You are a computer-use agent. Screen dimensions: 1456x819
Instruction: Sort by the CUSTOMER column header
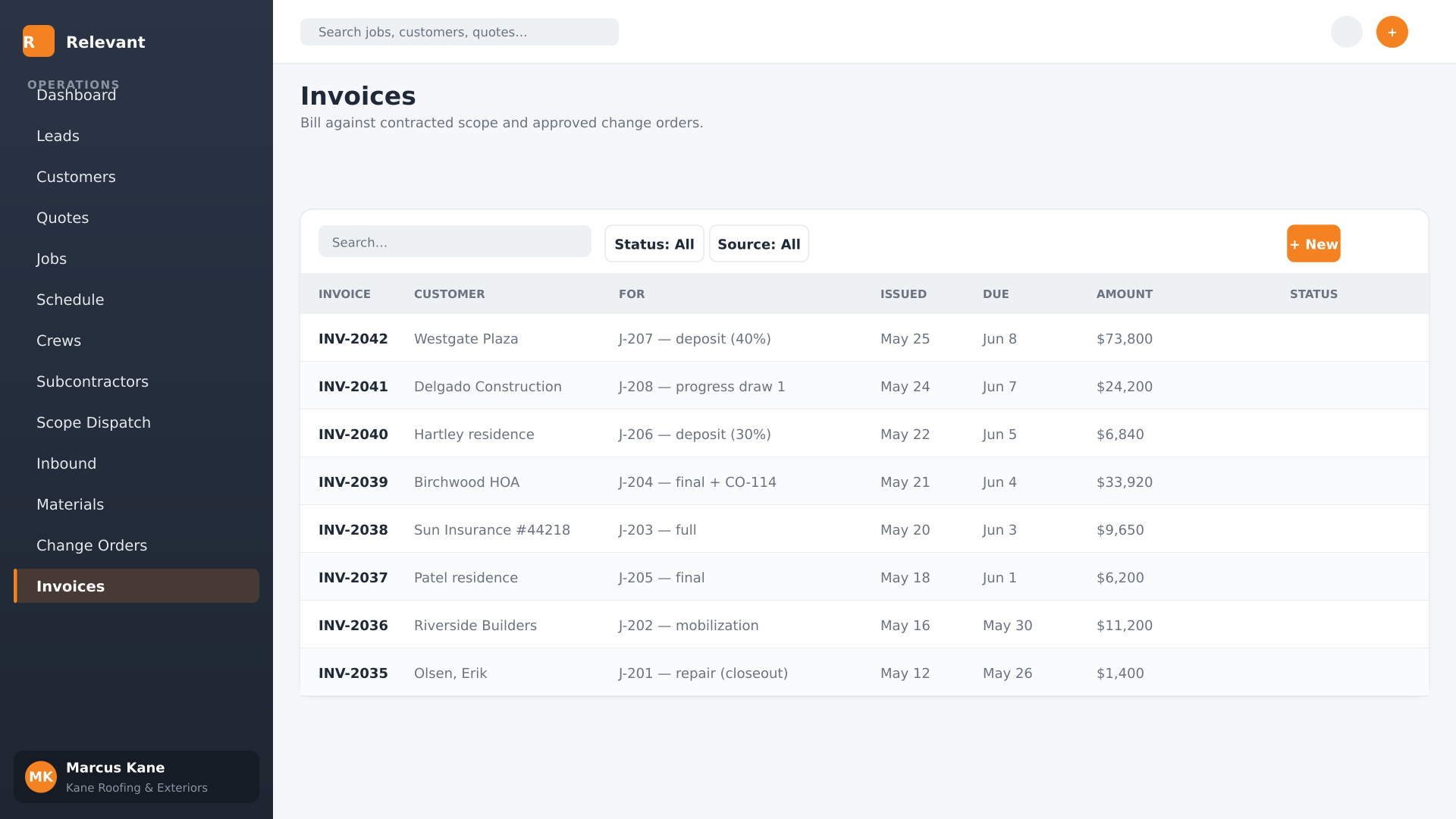point(449,294)
